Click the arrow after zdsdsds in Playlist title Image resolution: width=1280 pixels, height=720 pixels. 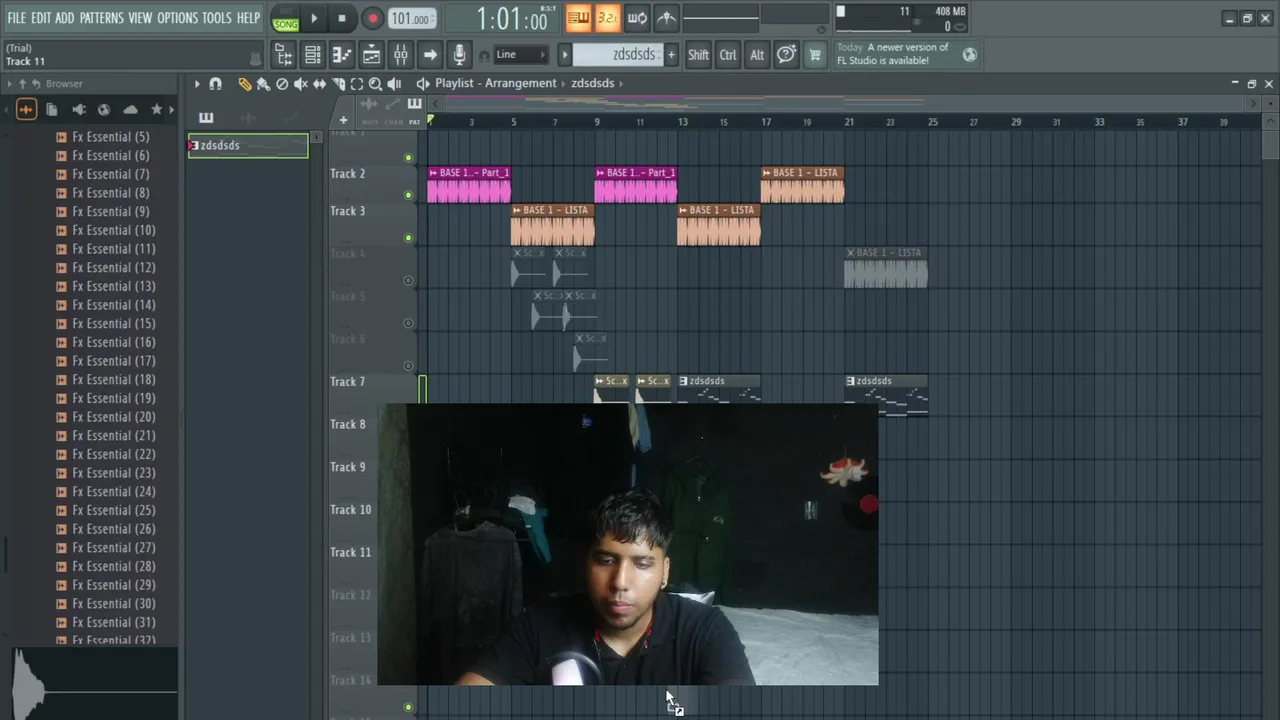click(x=622, y=84)
